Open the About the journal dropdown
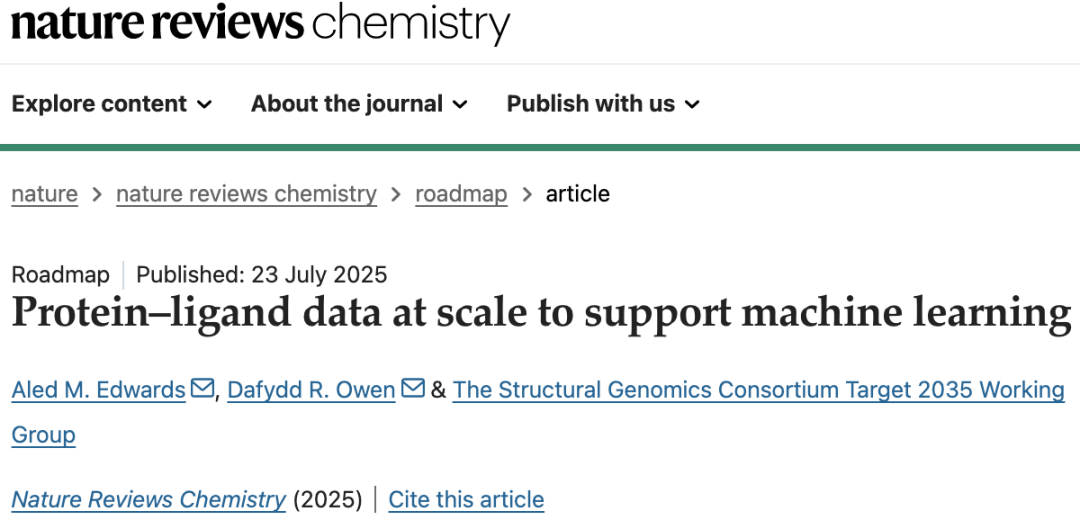 (360, 104)
